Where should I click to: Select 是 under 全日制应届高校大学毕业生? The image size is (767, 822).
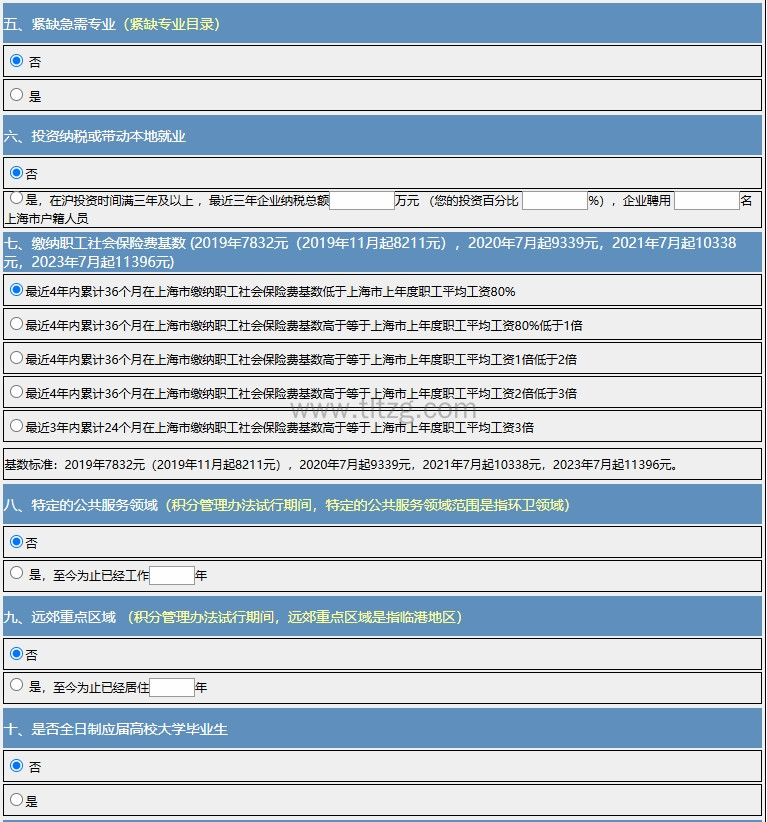[x=16, y=799]
